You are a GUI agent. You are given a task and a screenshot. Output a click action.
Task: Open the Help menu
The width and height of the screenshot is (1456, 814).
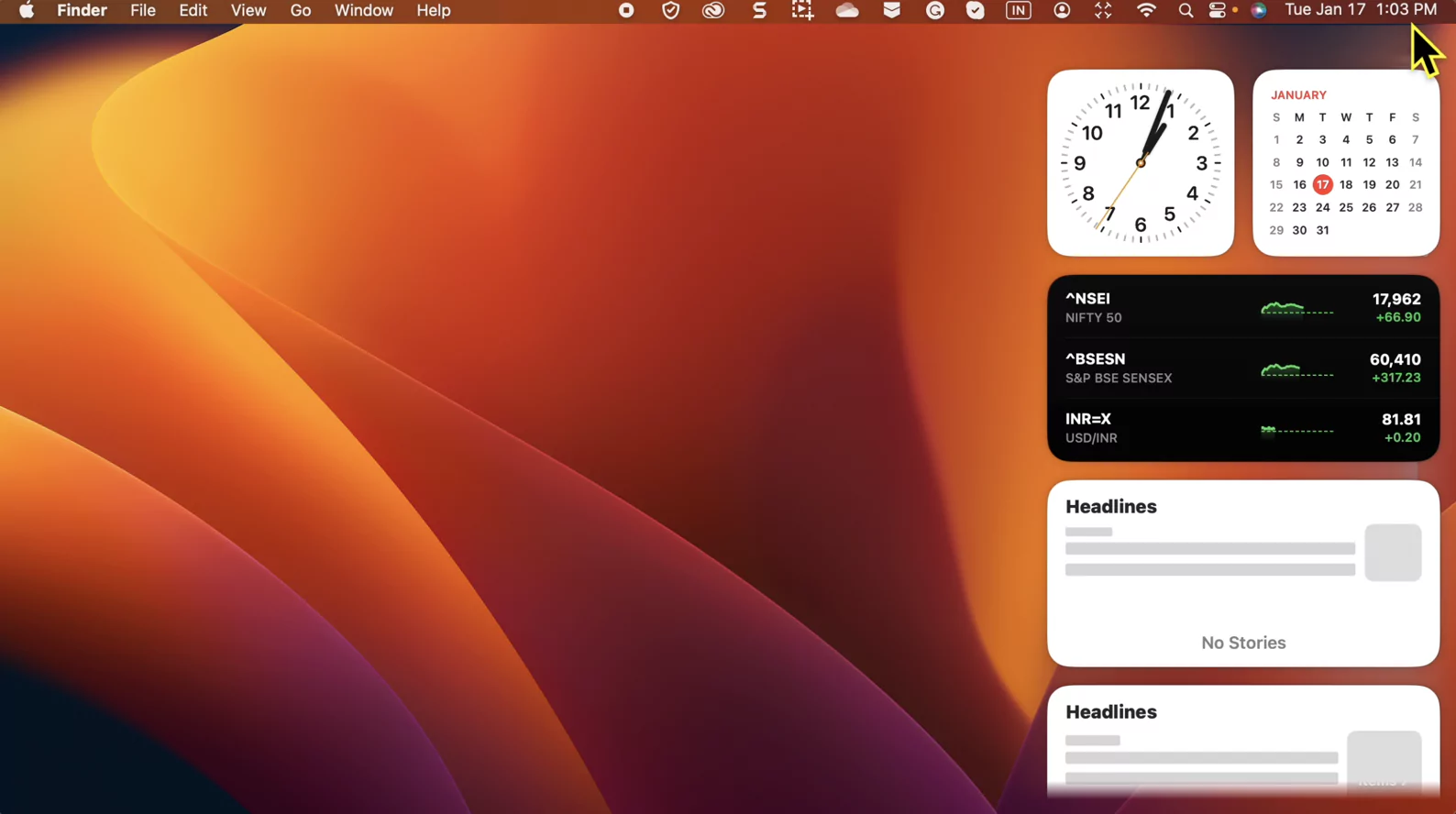click(x=433, y=10)
